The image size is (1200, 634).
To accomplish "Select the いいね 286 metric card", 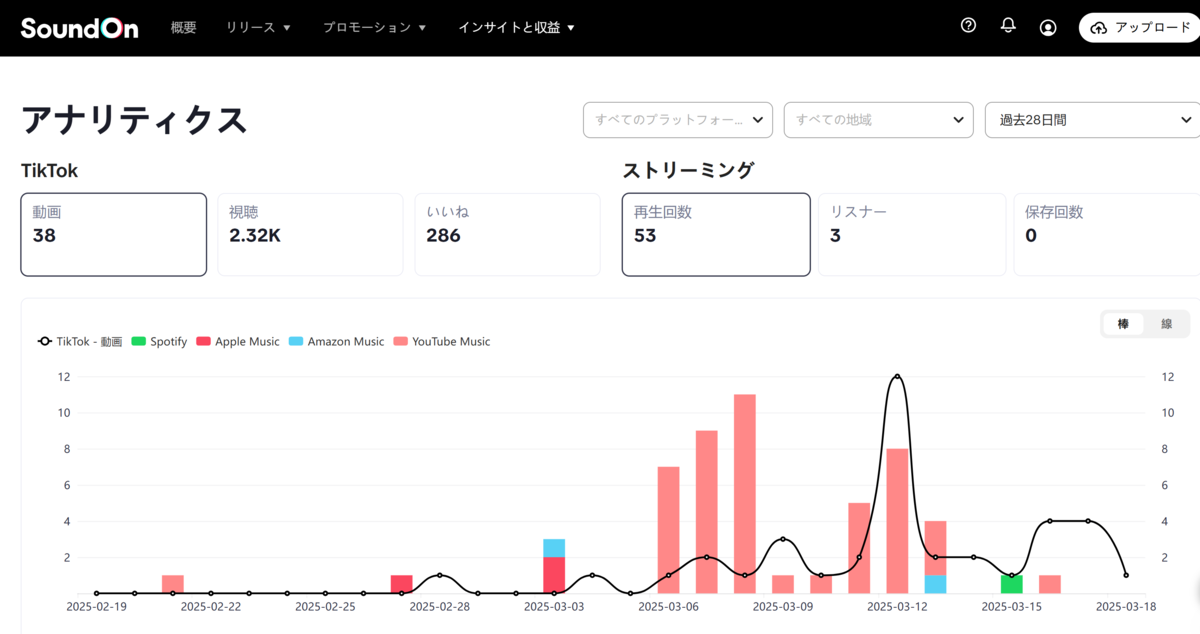I will (x=507, y=235).
